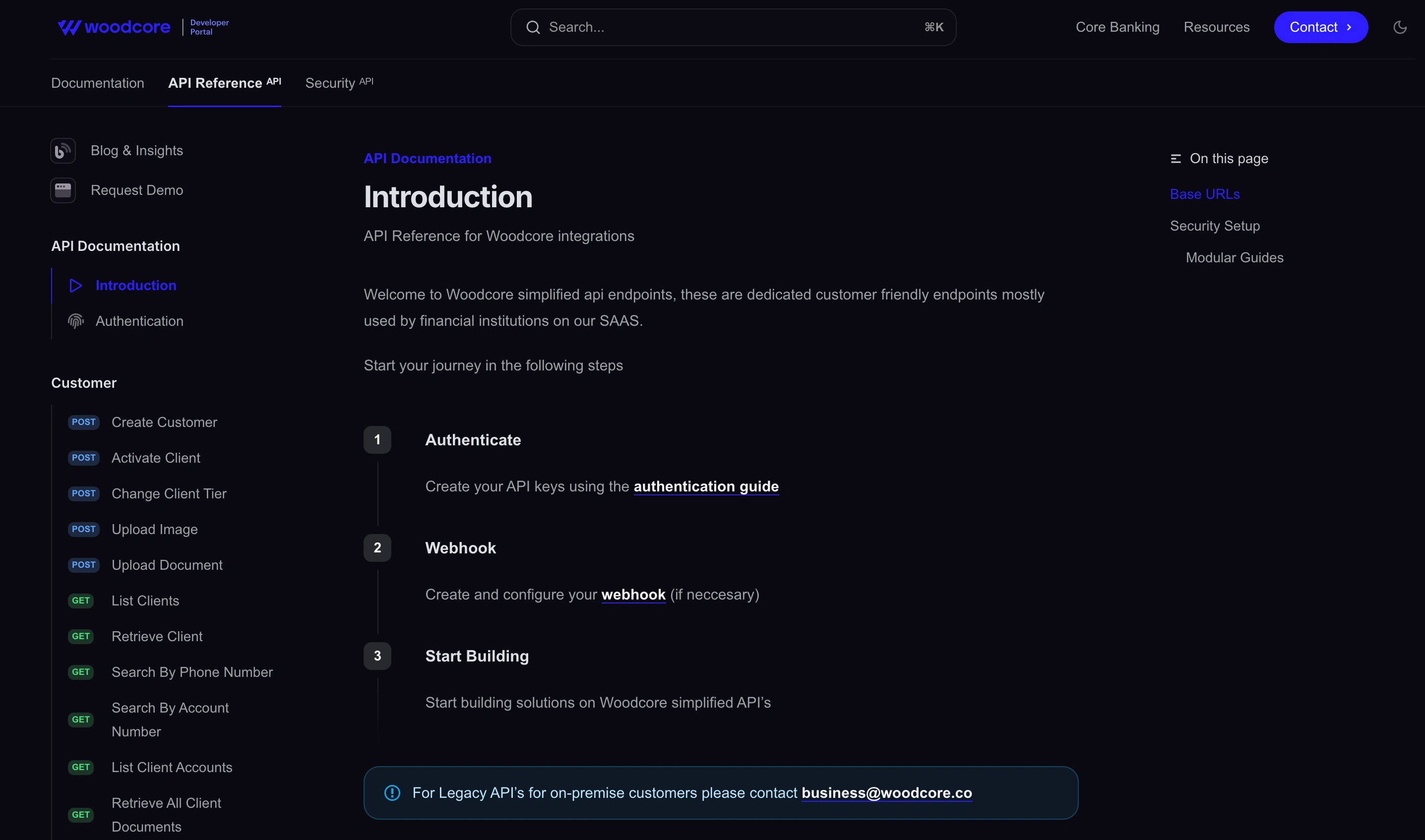
Task: Click the Authentication fingerprint icon
Action: click(75, 321)
